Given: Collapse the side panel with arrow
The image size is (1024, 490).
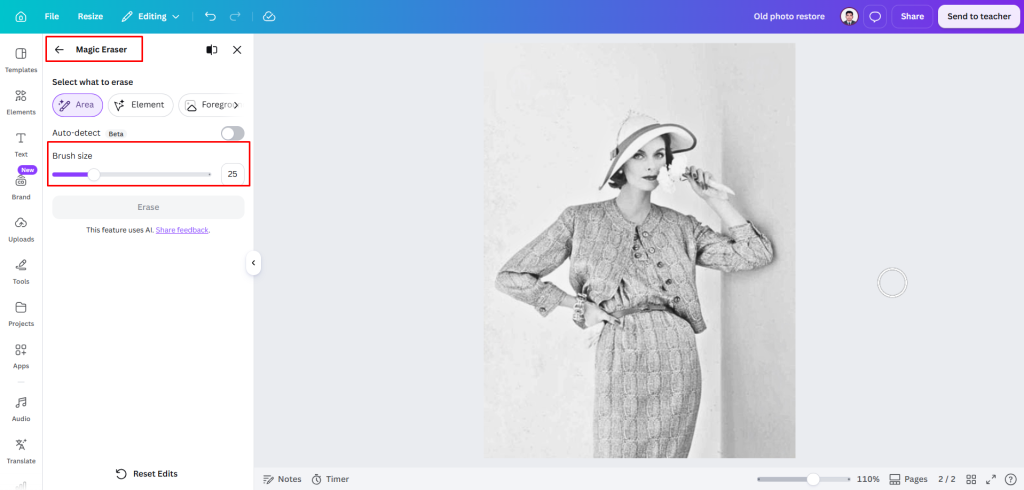Looking at the screenshot, I should click(x=253, y=263).
